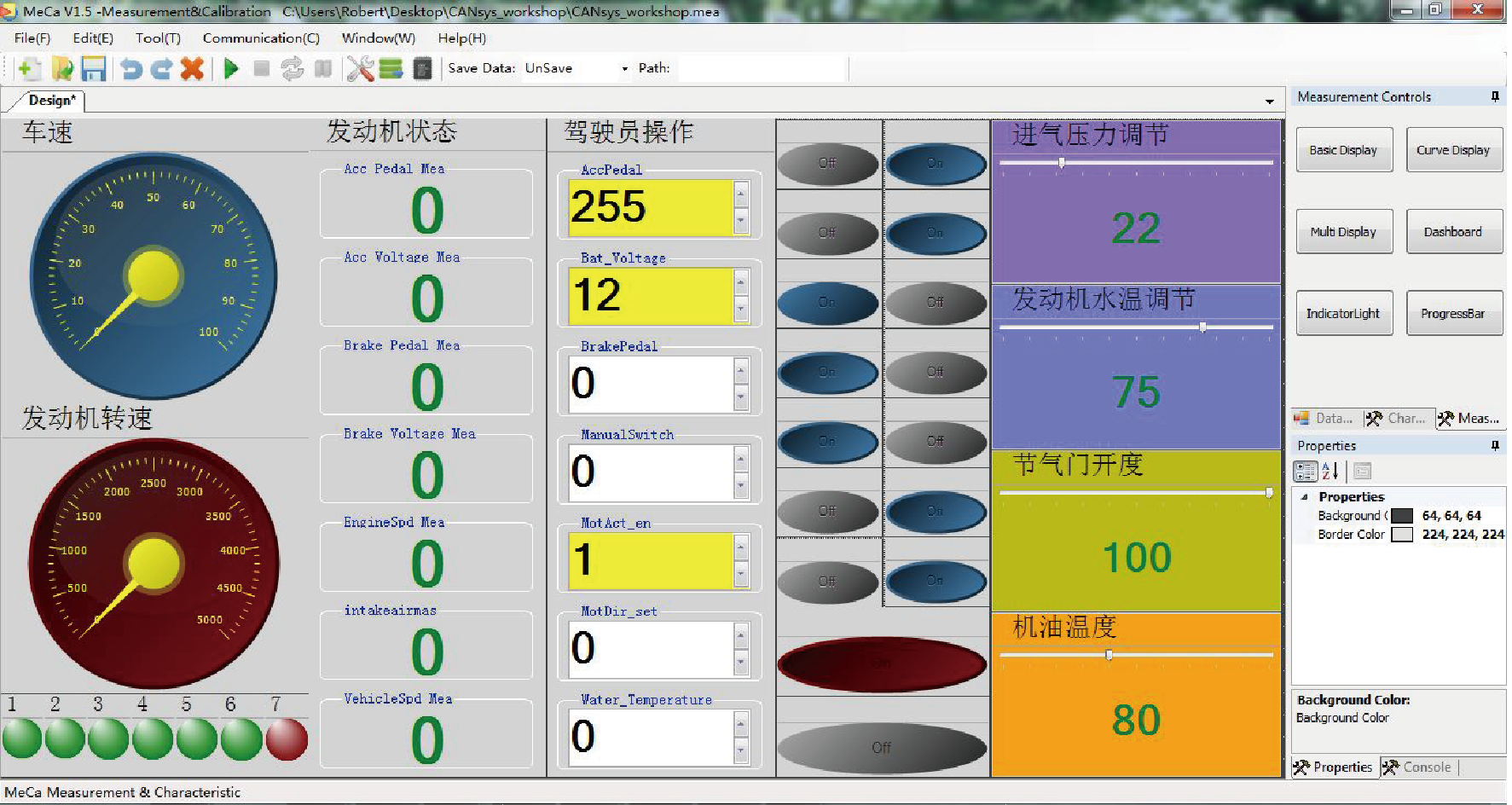This screenshot has width=1512, height=805.
Task: Add a Basic Display control
Action: pyautogui.click(x=1344, y=150)
